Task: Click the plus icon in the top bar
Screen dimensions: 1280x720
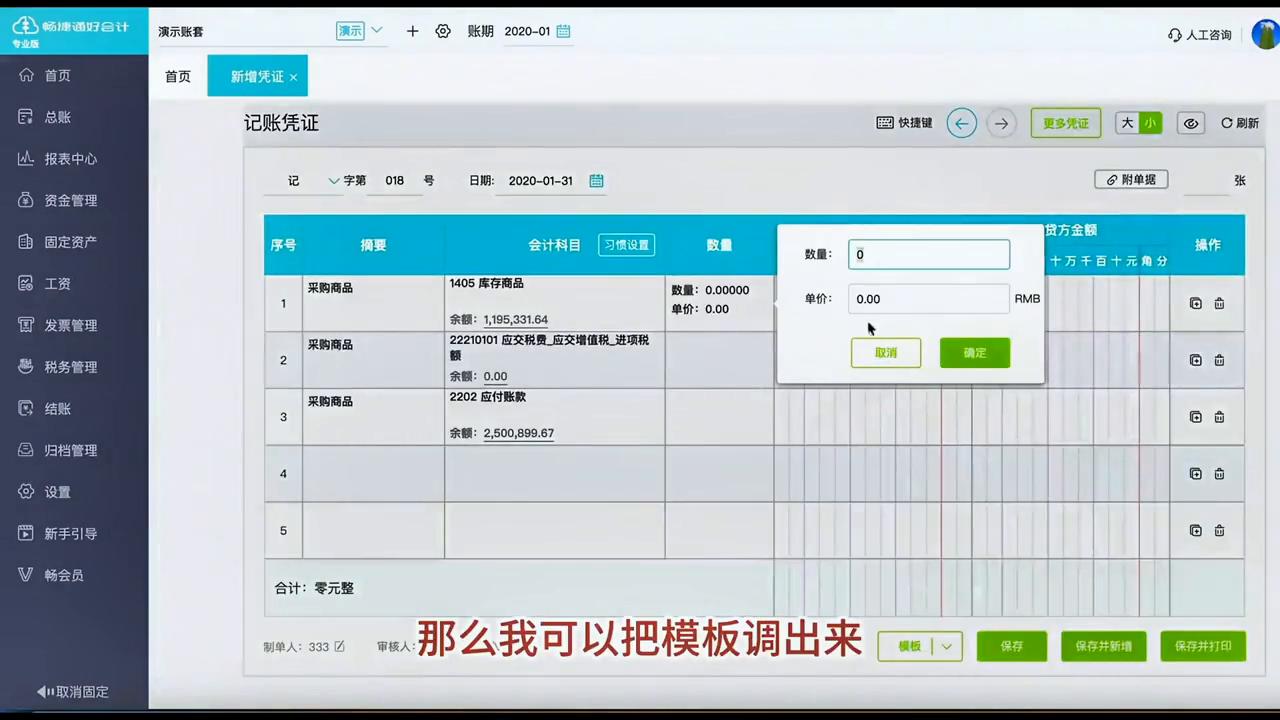Action: coord(412,31)
